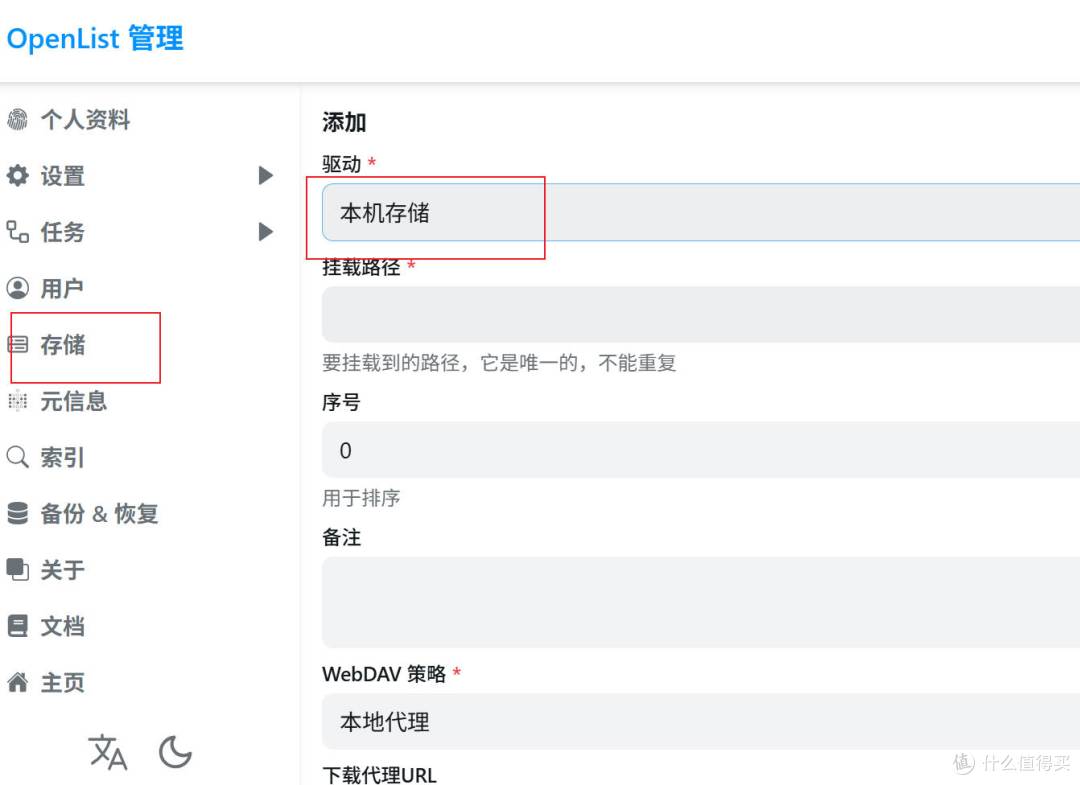This screenshot has height=785, width=1080.
Task: Click the 序号 order field containing 0
Action: (x=600, y=450)
